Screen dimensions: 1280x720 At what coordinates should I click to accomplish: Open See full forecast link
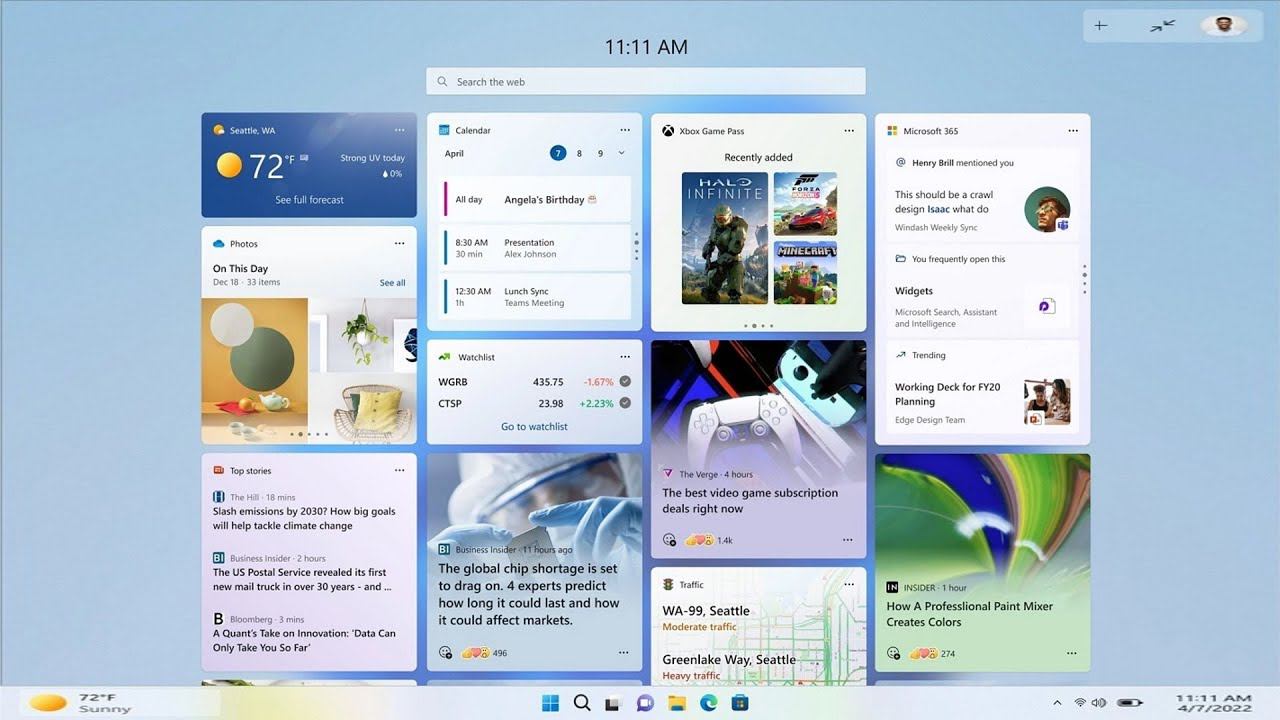[310, 200]
